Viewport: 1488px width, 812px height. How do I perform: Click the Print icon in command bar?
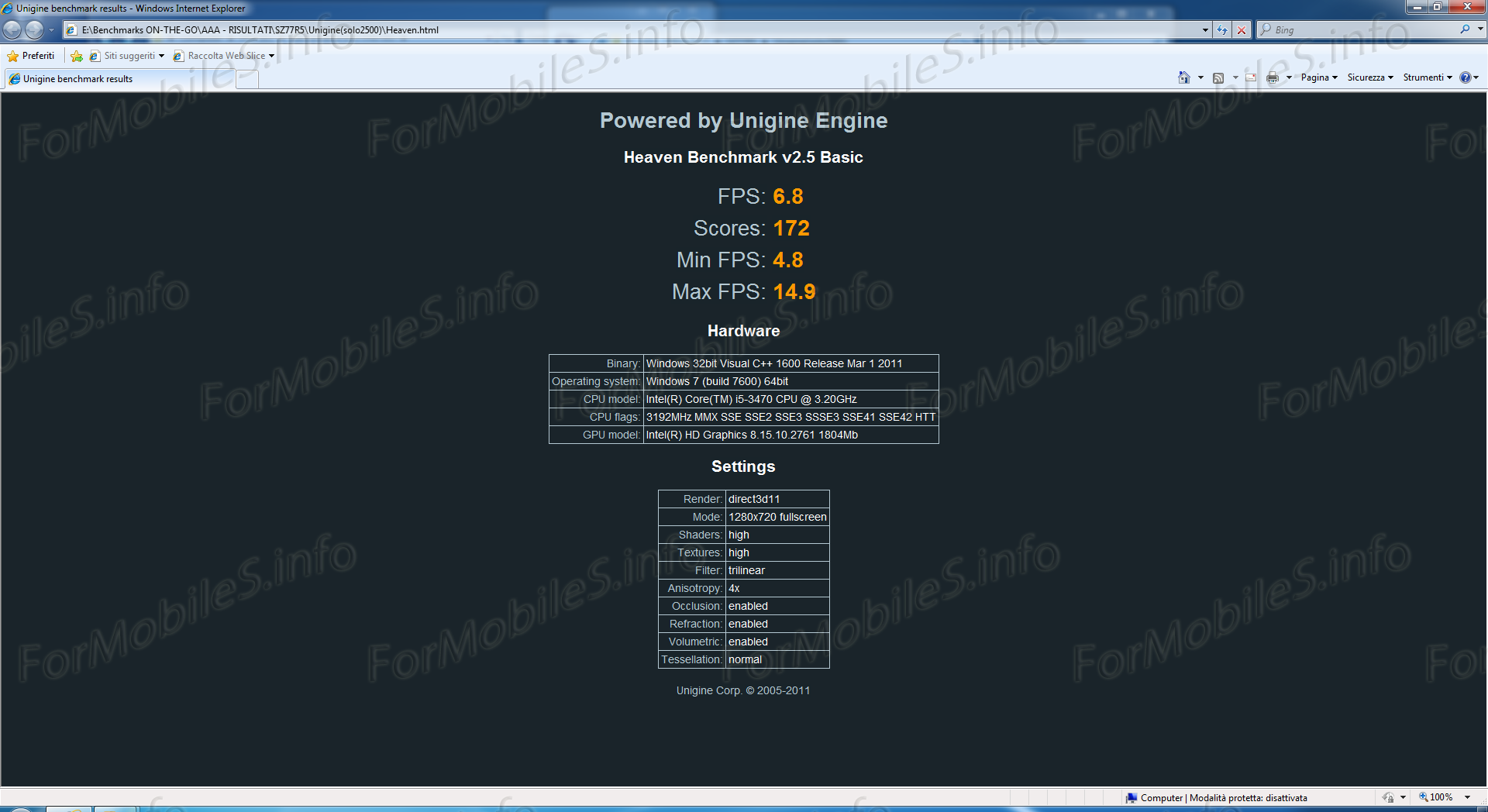pyautogui.click(x=1272, y=77)
